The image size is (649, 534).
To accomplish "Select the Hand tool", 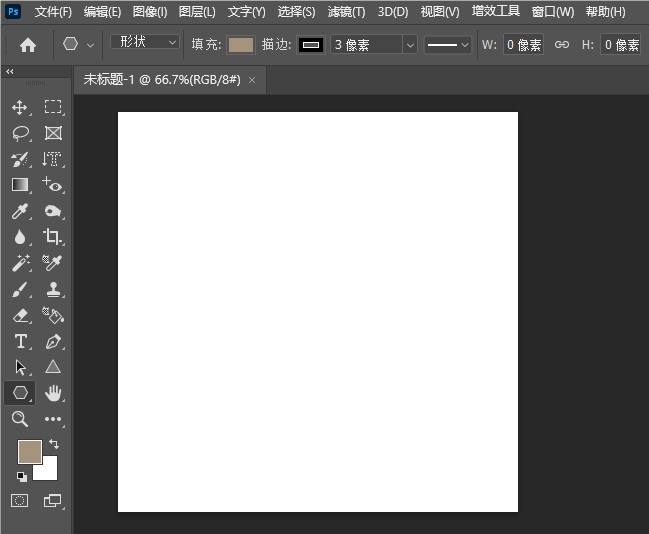I will pos(53,393).
